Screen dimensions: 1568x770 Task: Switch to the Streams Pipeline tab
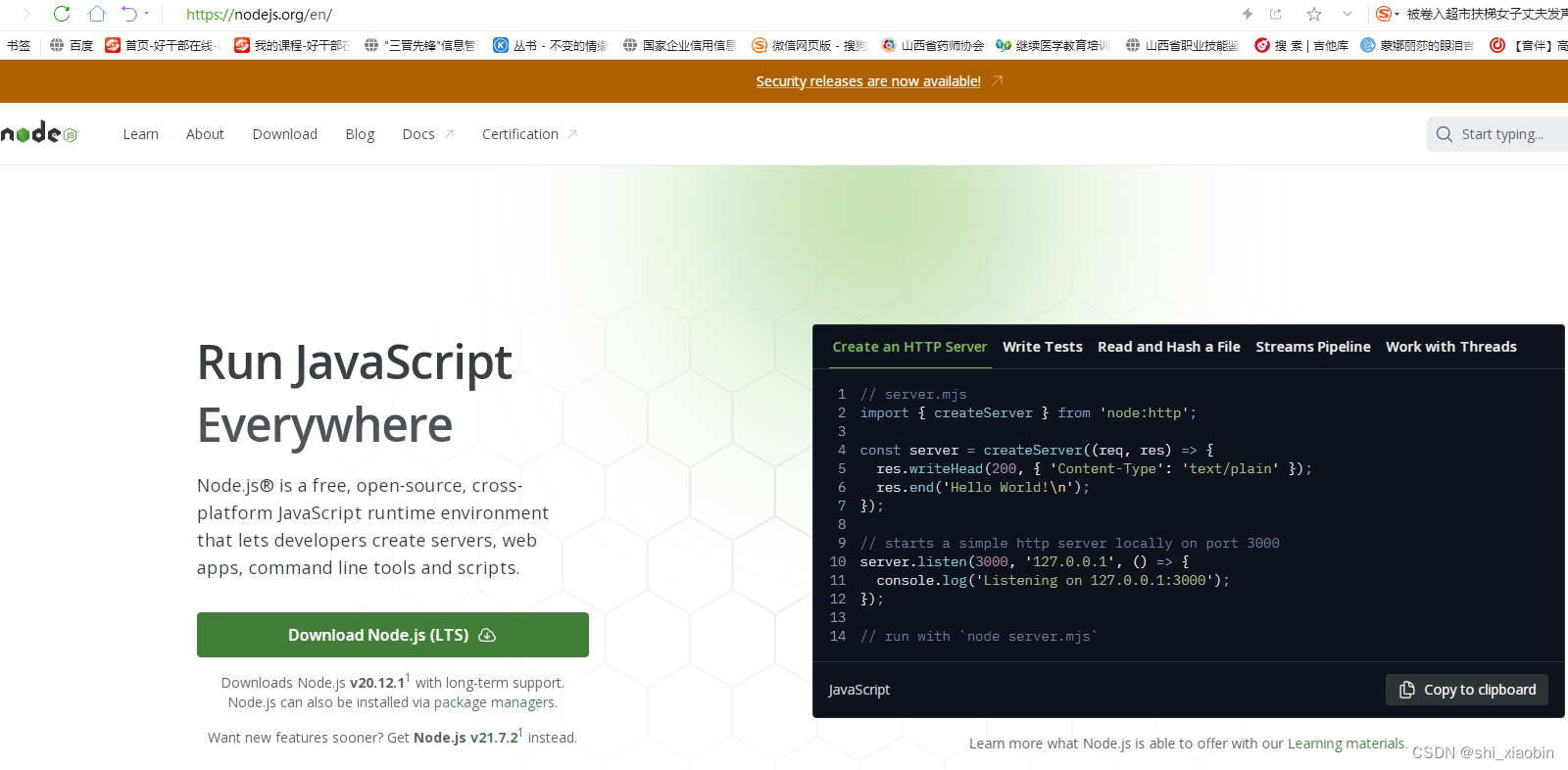(x=1313, y=347)
